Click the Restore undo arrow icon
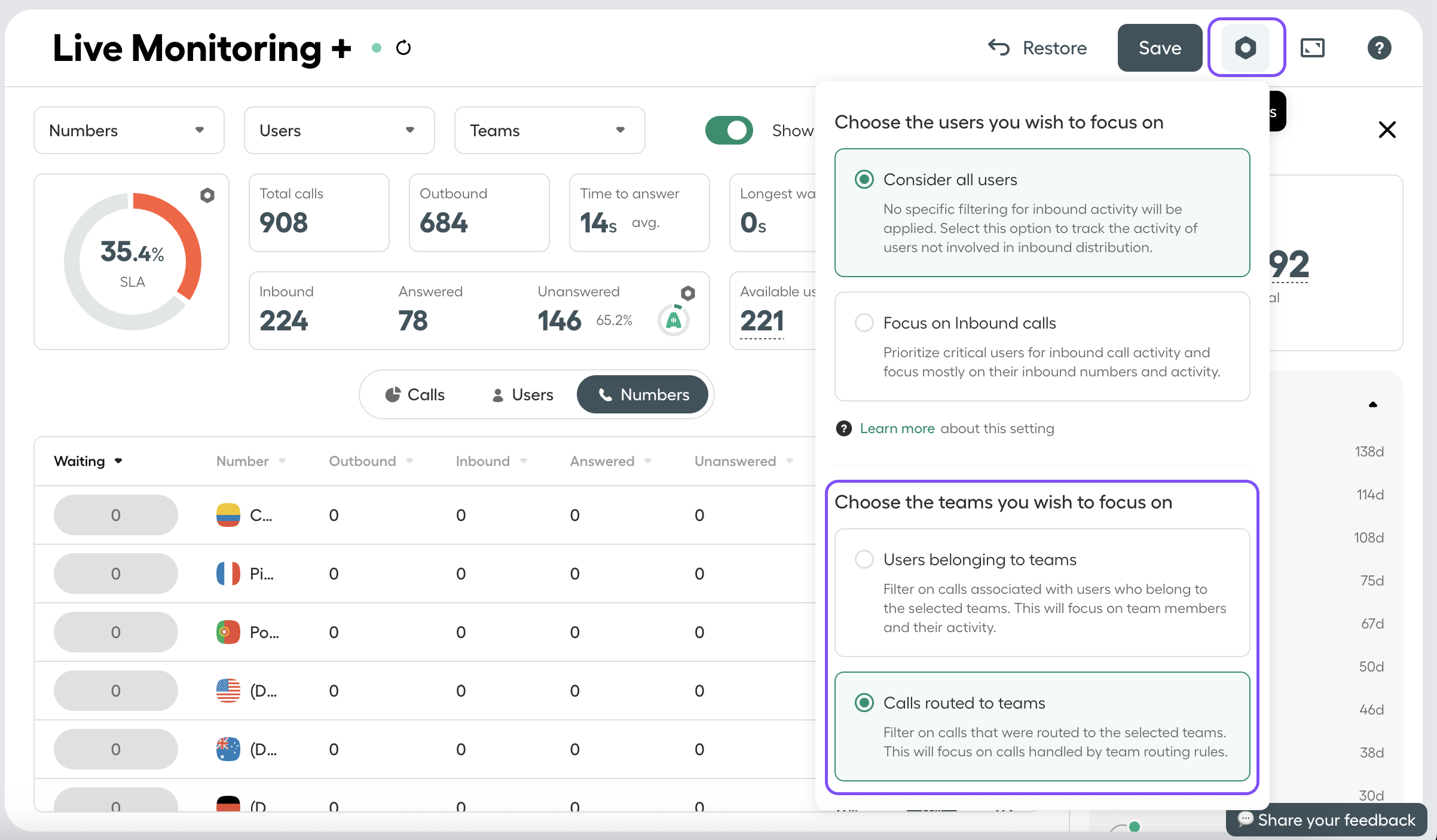The width and height of the screenshot is (1437, 840). point(999,47)
